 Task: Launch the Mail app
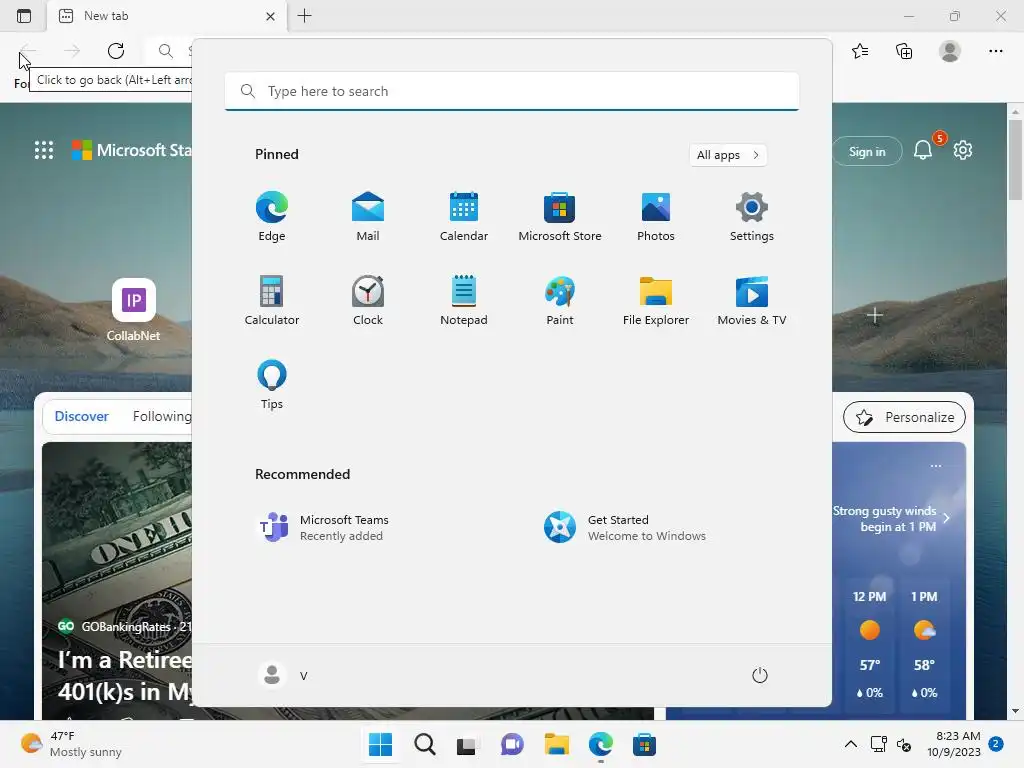coord(368,216)
